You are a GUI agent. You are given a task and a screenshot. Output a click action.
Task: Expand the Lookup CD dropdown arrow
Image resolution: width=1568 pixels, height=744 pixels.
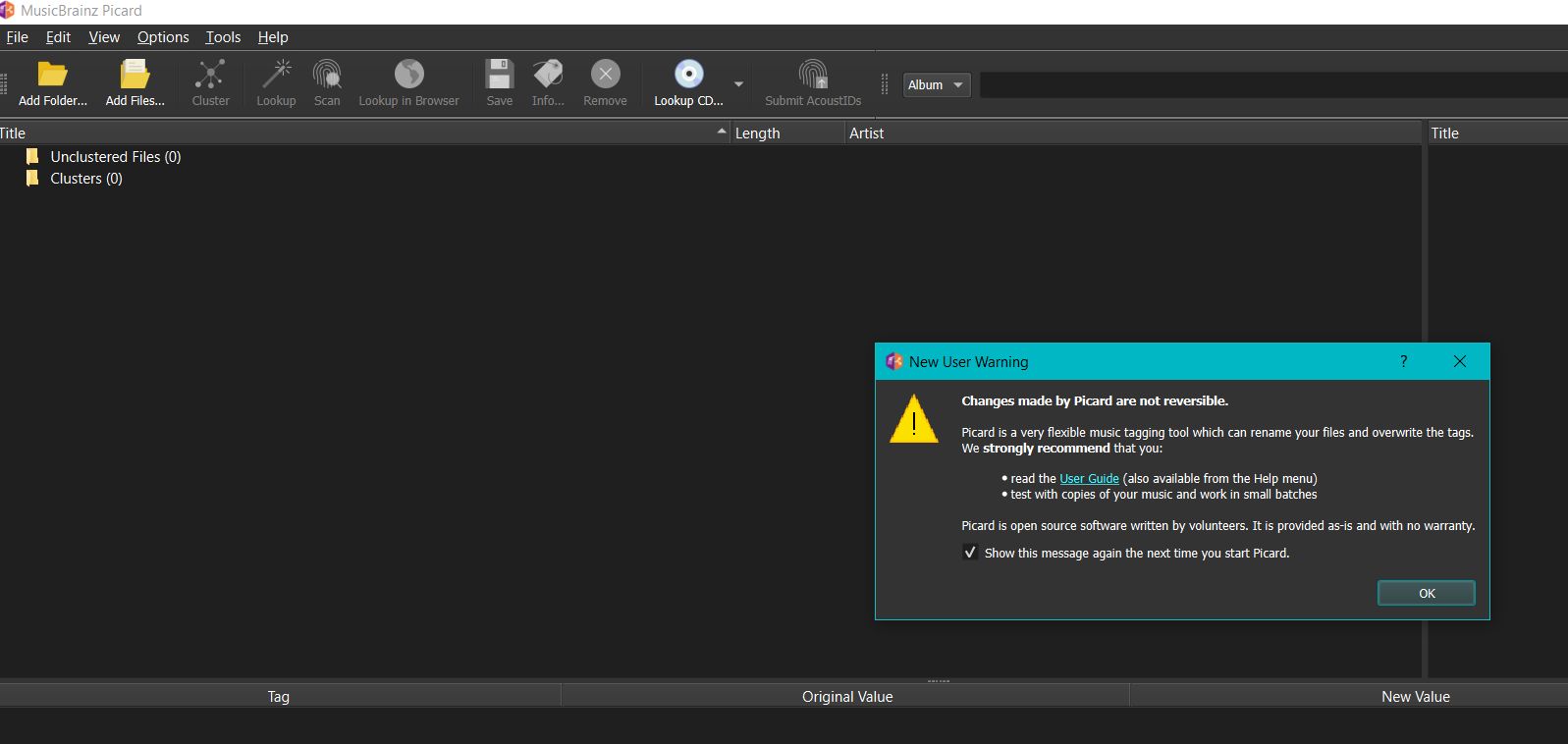click(738, 84)
